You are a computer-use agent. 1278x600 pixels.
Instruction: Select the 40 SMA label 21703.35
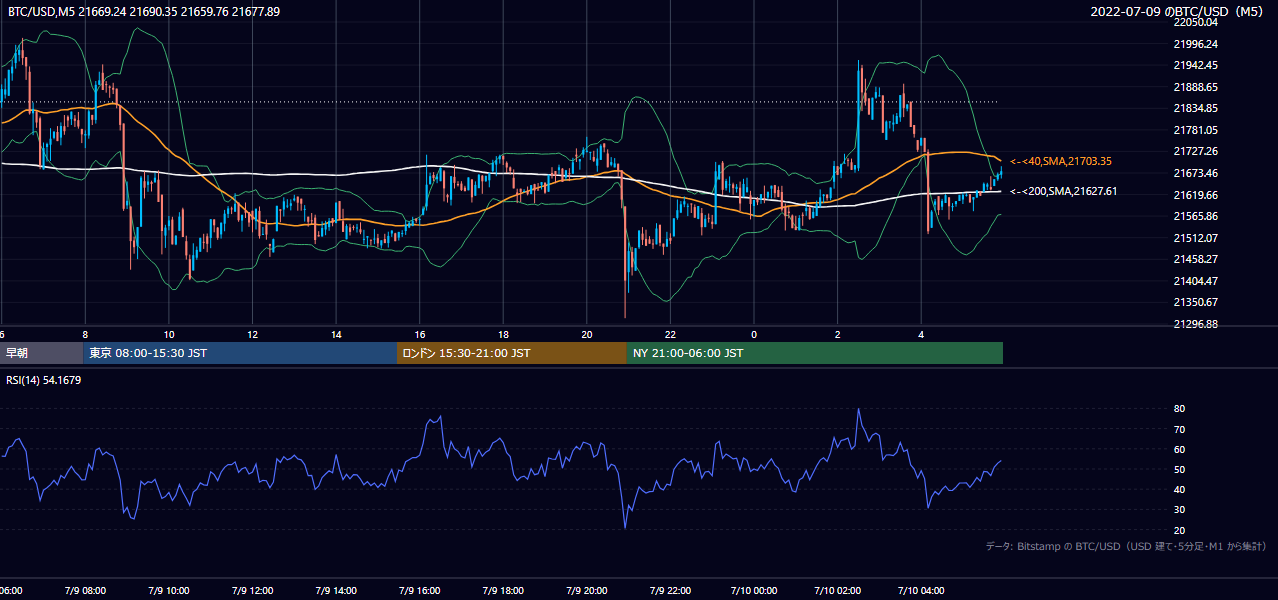[x=1061, y=161]
